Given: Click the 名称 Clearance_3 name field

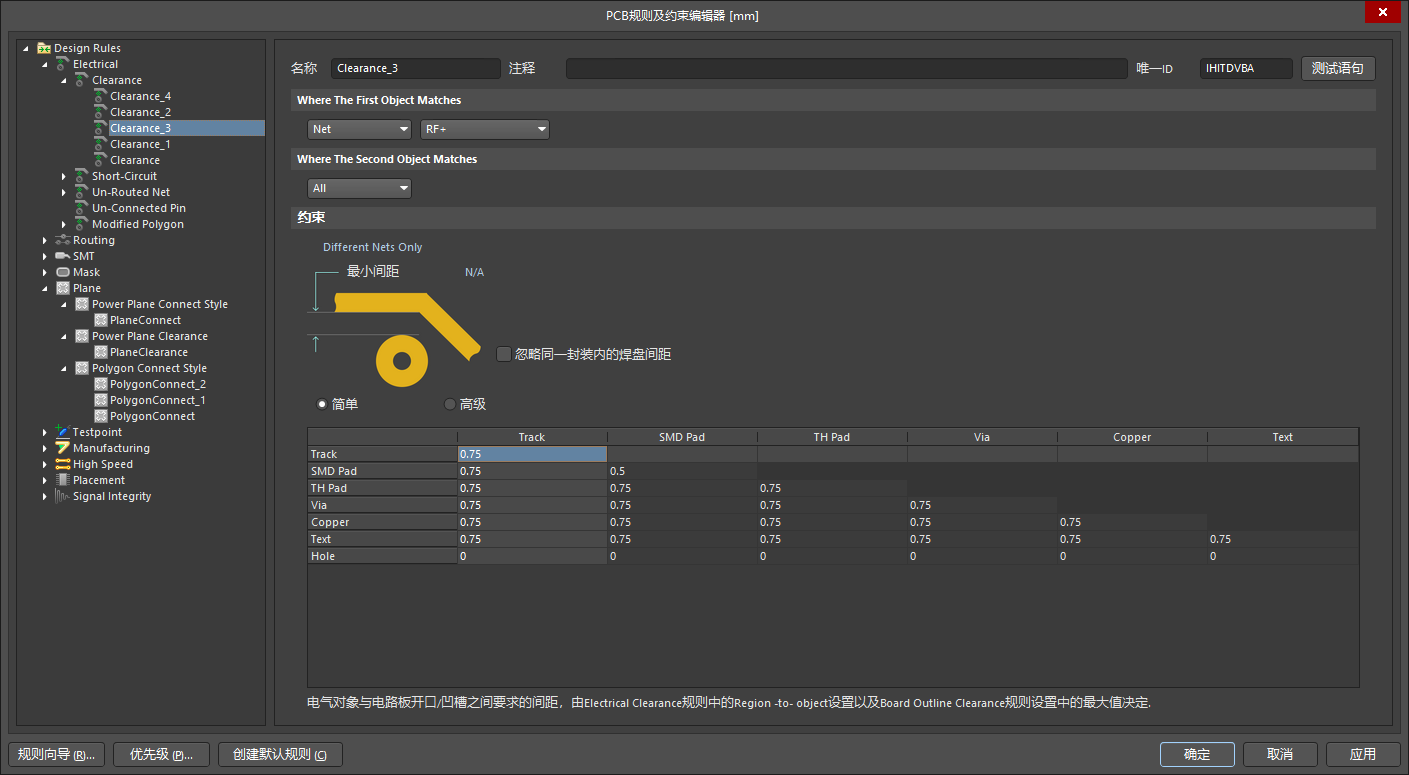Looking at the screenshot, I should click(416, 68).
